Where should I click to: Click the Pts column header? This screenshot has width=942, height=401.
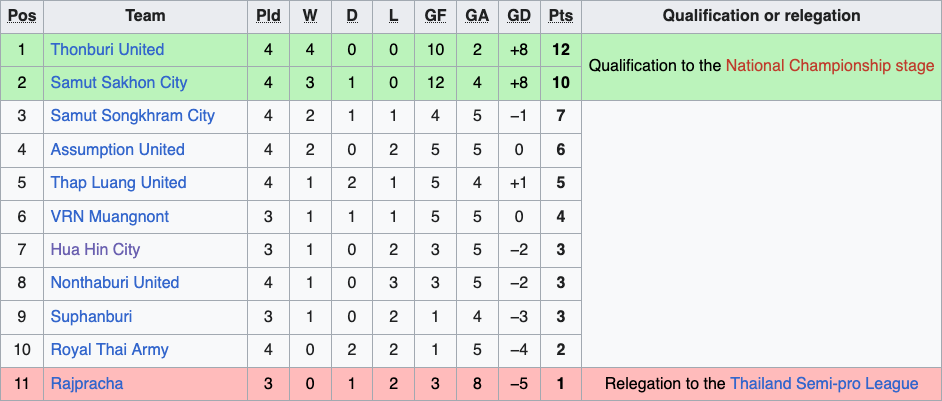pyautogui.click(x=561, y=16)
